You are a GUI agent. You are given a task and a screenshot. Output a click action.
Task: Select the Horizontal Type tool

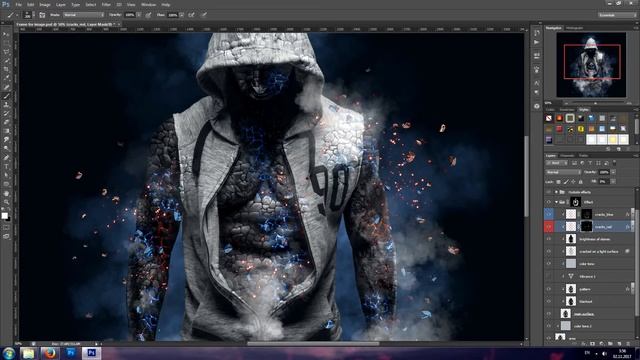(x=6, y=166)
